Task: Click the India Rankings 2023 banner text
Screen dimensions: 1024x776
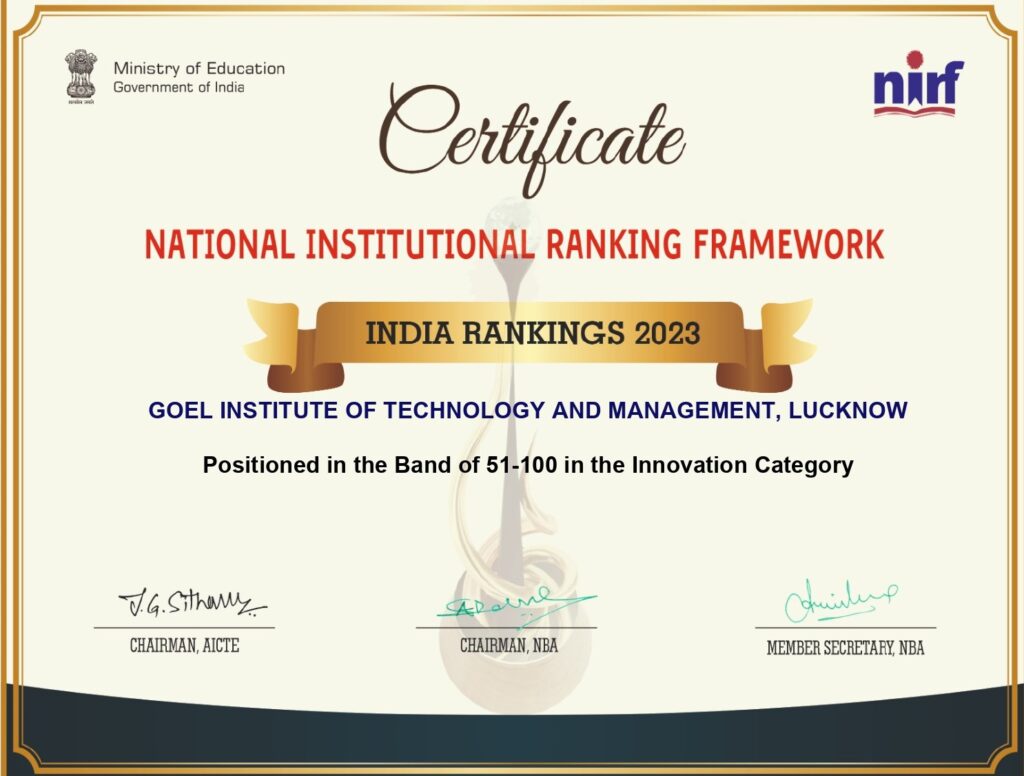Action: click(532, 333)
